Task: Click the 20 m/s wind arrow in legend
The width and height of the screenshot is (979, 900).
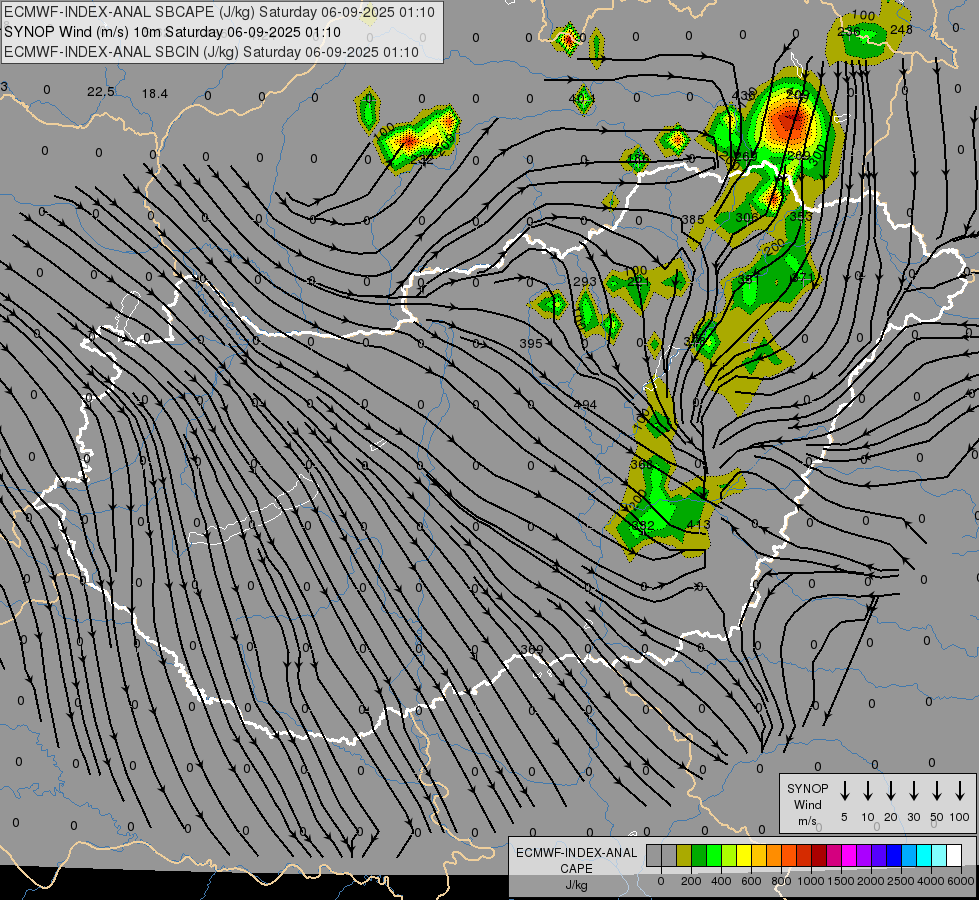Action: click(x=890, y=791)
